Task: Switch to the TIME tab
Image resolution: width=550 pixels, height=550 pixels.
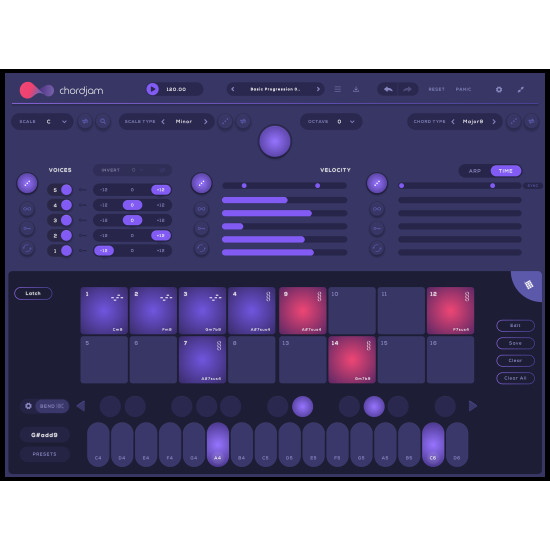Action: click(x=505, y=171)
